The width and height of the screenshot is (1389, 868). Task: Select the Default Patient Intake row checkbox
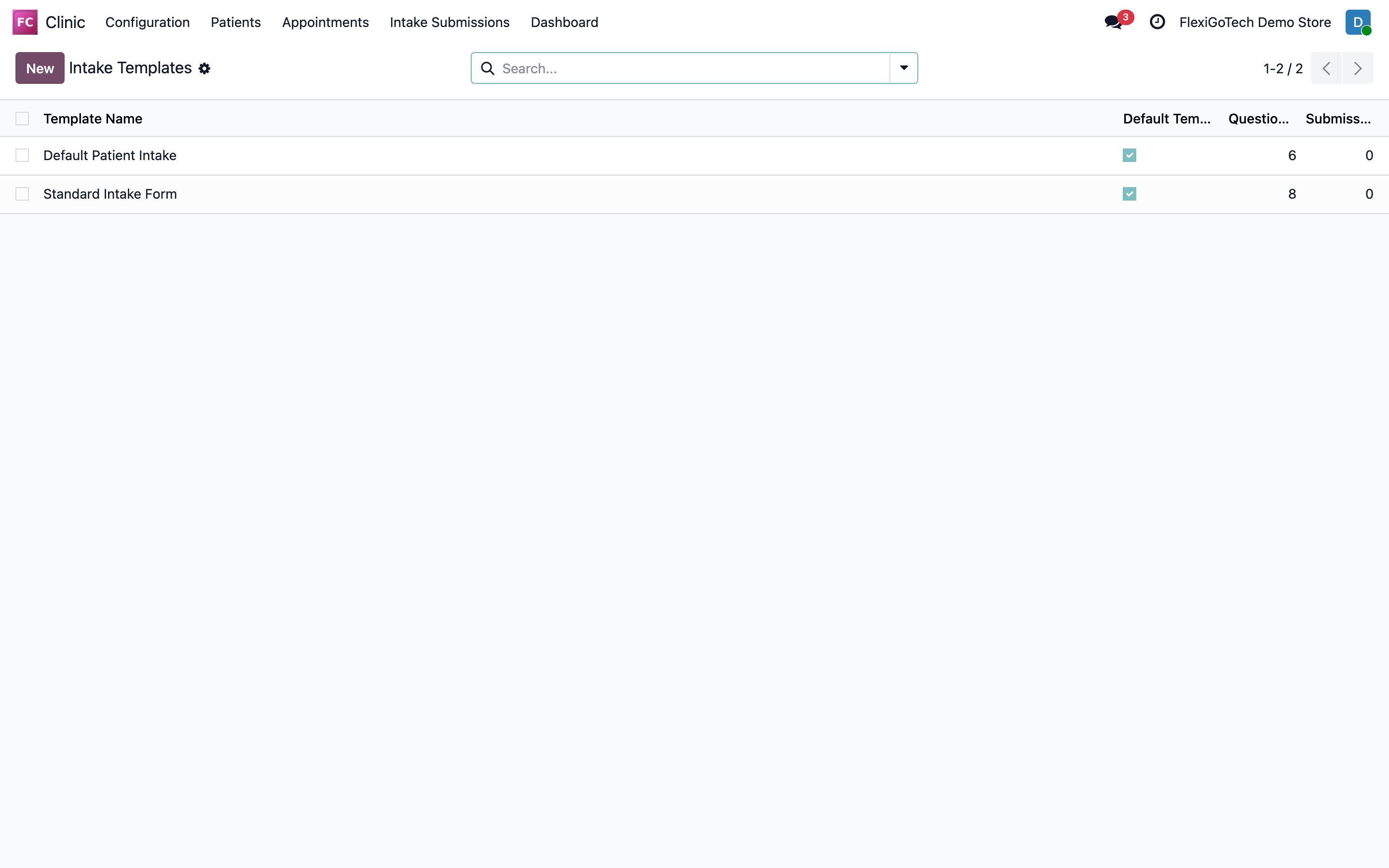22,156
